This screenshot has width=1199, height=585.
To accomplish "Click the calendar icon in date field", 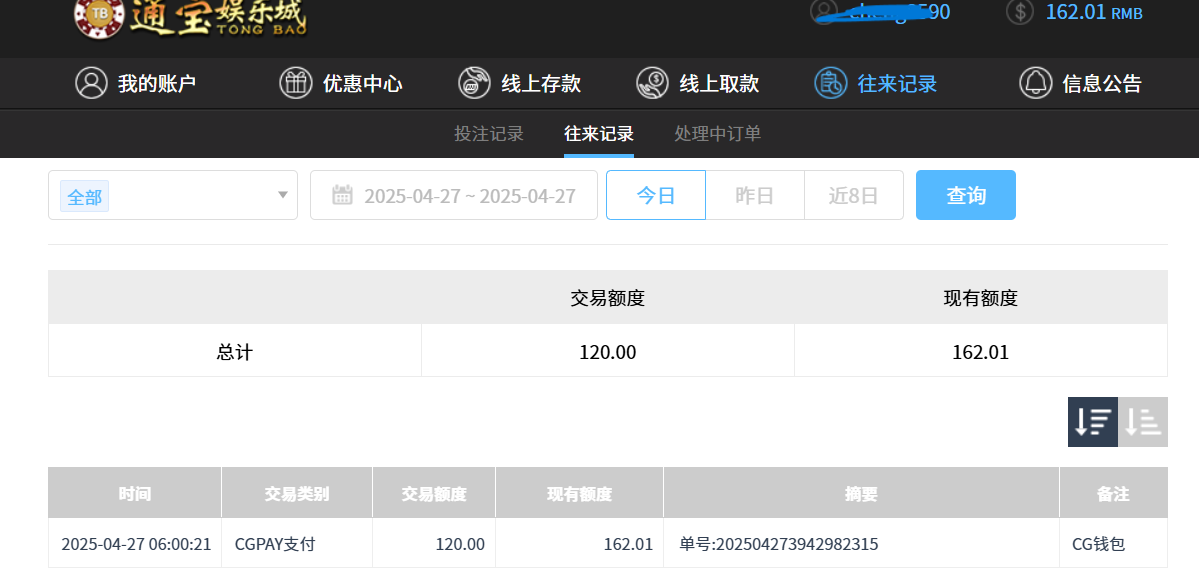I will point(342,195).
